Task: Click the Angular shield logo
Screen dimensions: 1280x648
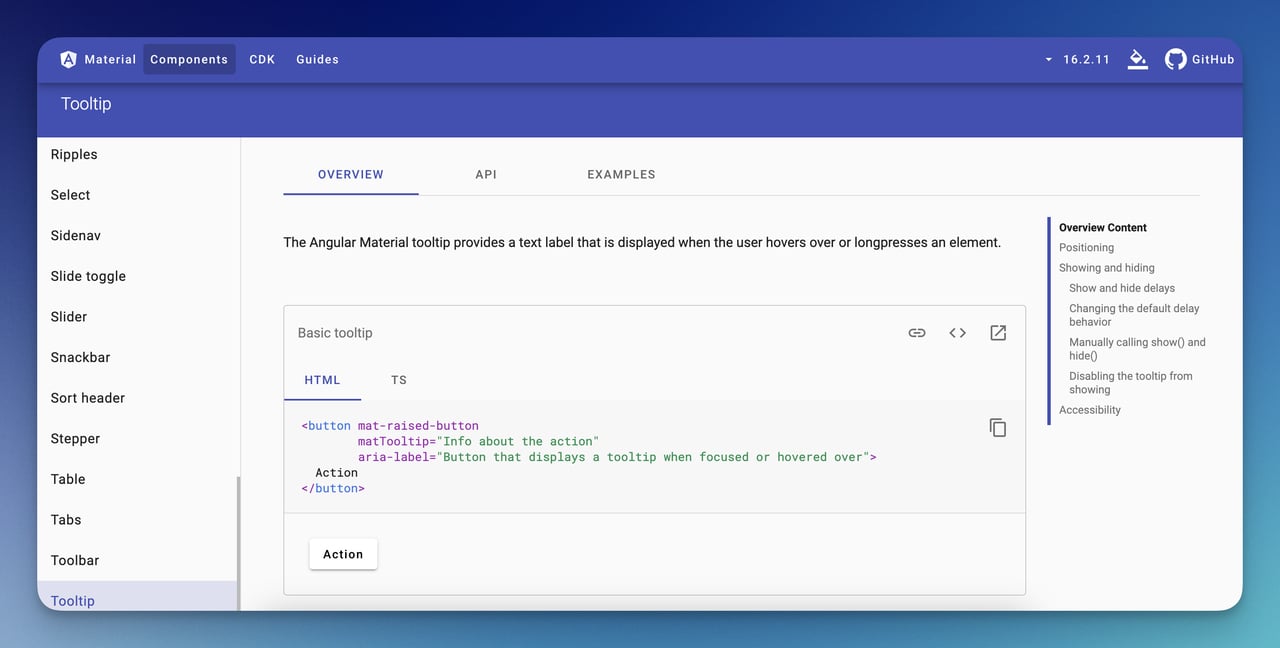Action: point(68,59)
